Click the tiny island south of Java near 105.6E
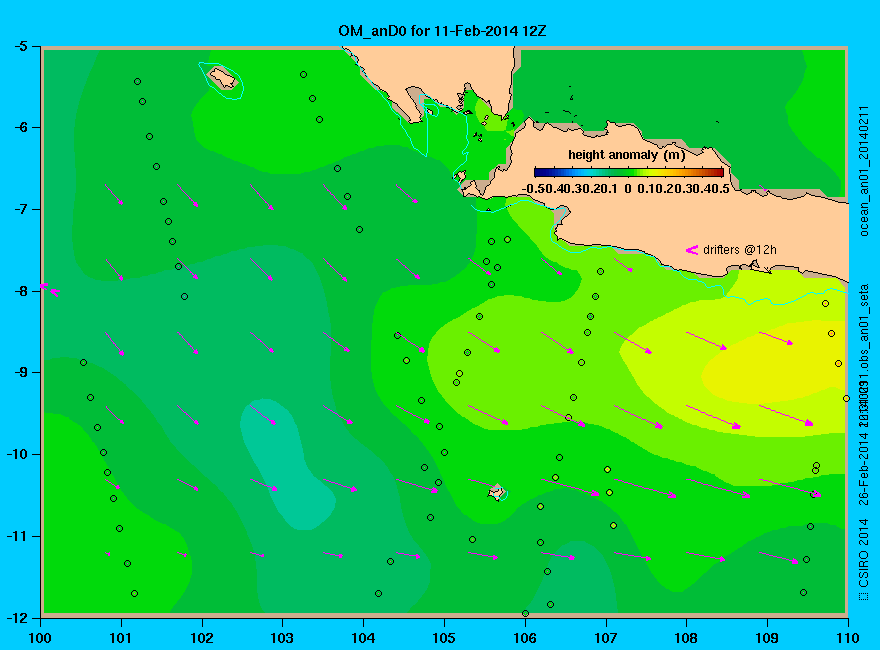This screenshot has height=650, width=880. click(497, 492)
